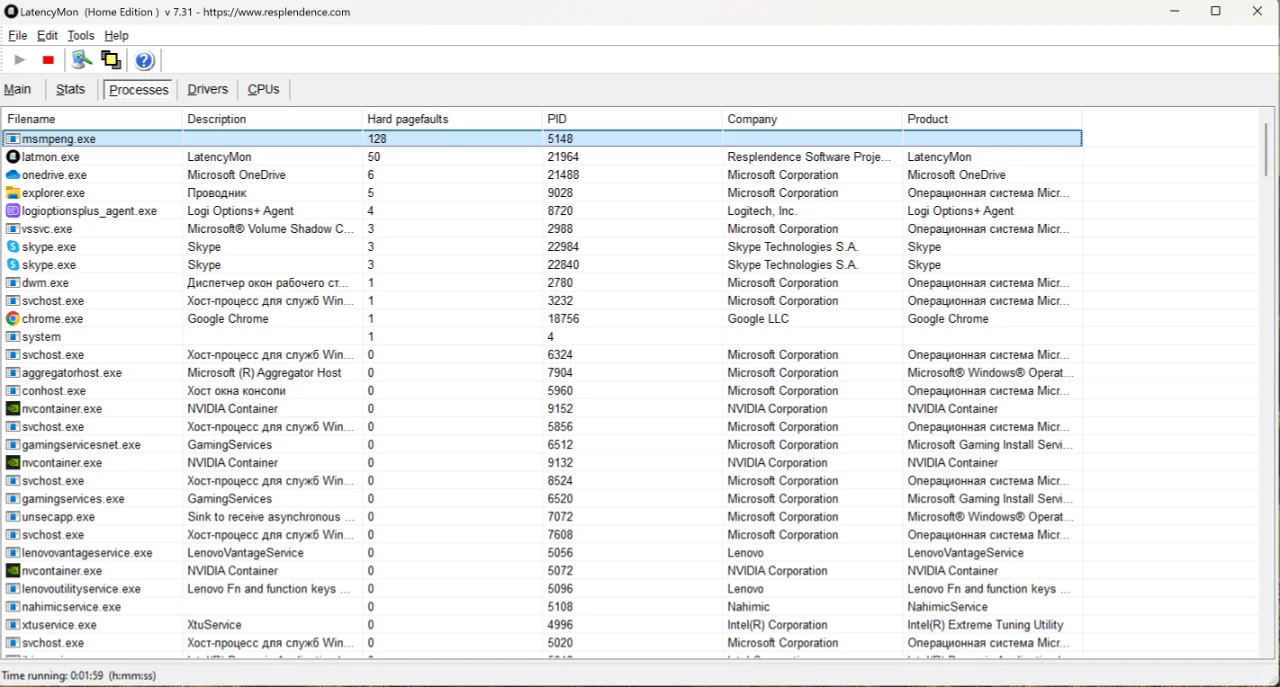This screenshot has width=1280, height=687.
Task: Open the Tools menu
Action: [x=81, y=35]
